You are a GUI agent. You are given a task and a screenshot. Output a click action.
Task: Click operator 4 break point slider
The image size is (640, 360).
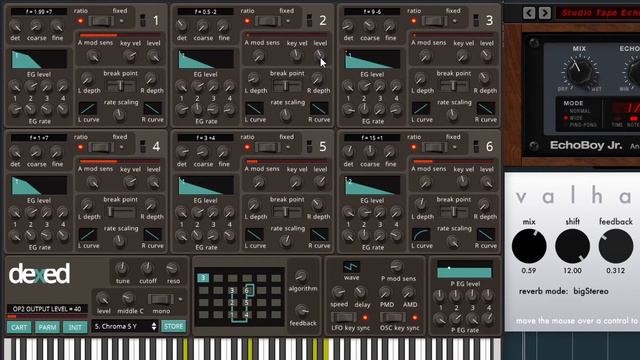coord(121,211)
